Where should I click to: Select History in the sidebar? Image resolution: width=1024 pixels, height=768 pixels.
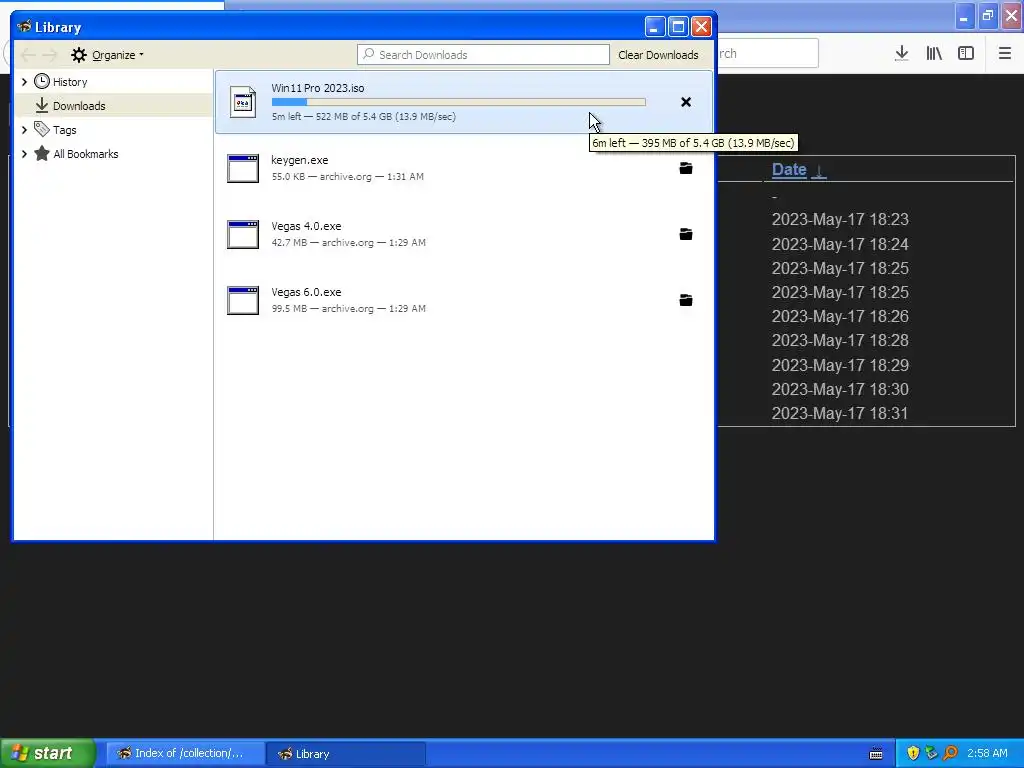tap(70, 82)
